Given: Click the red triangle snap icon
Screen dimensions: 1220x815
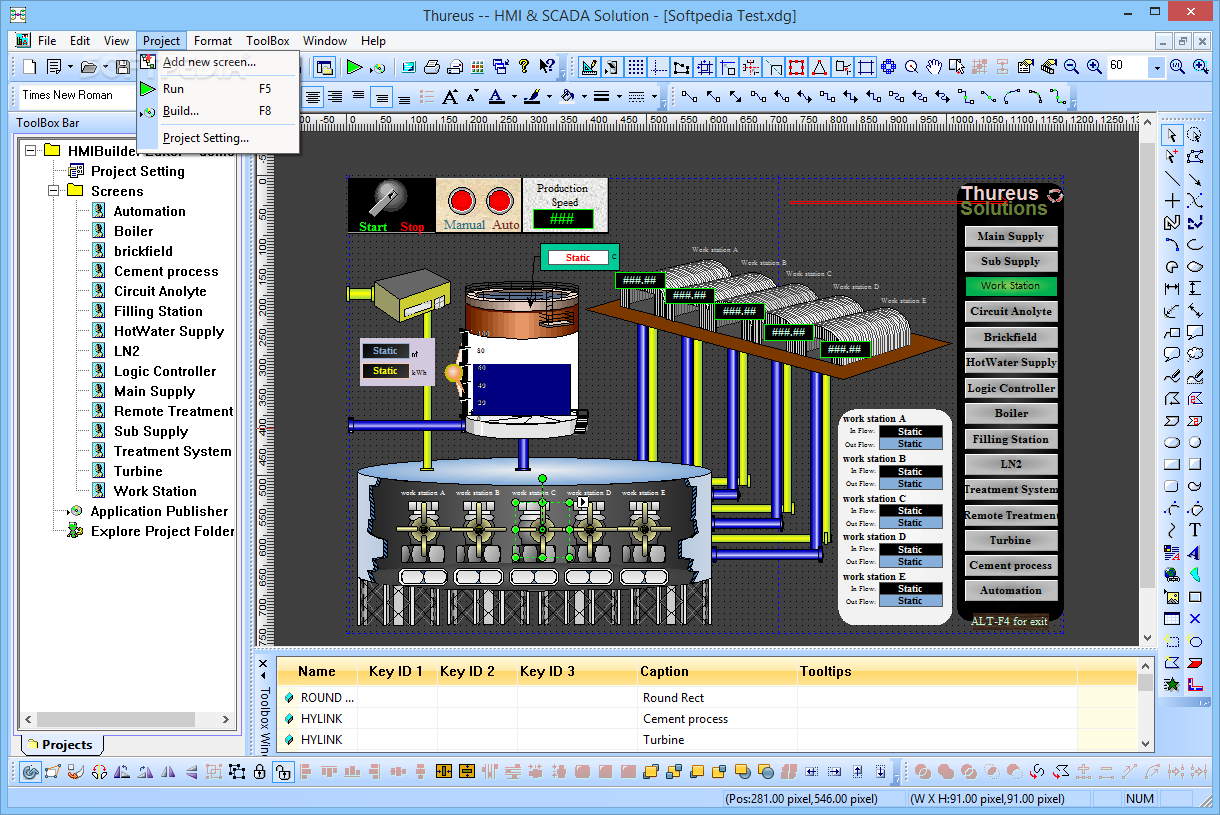Looking at the screenshot, I should [x=819, y=67].
